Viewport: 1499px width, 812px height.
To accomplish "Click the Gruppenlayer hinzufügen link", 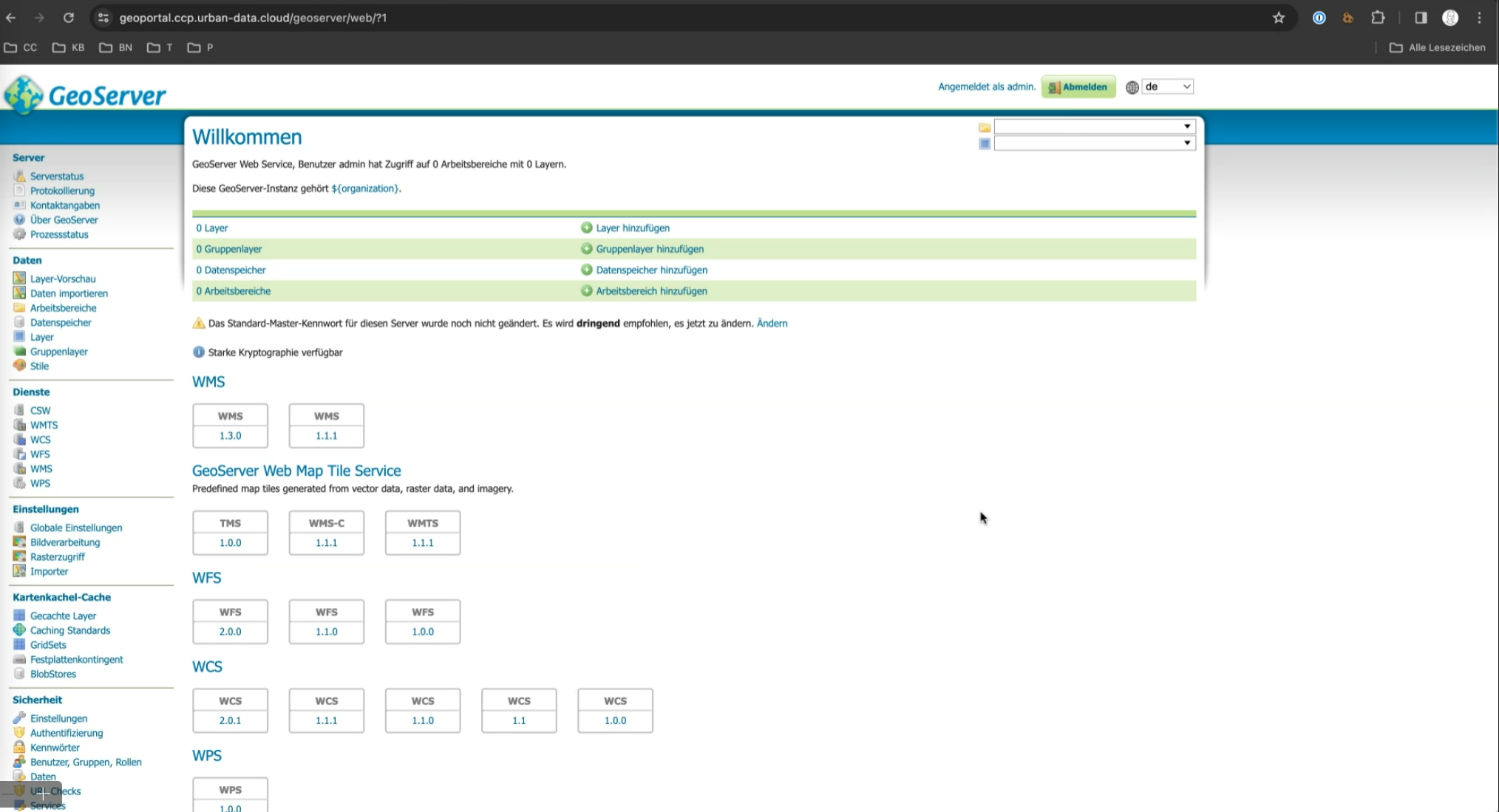I will click(650, 249).
